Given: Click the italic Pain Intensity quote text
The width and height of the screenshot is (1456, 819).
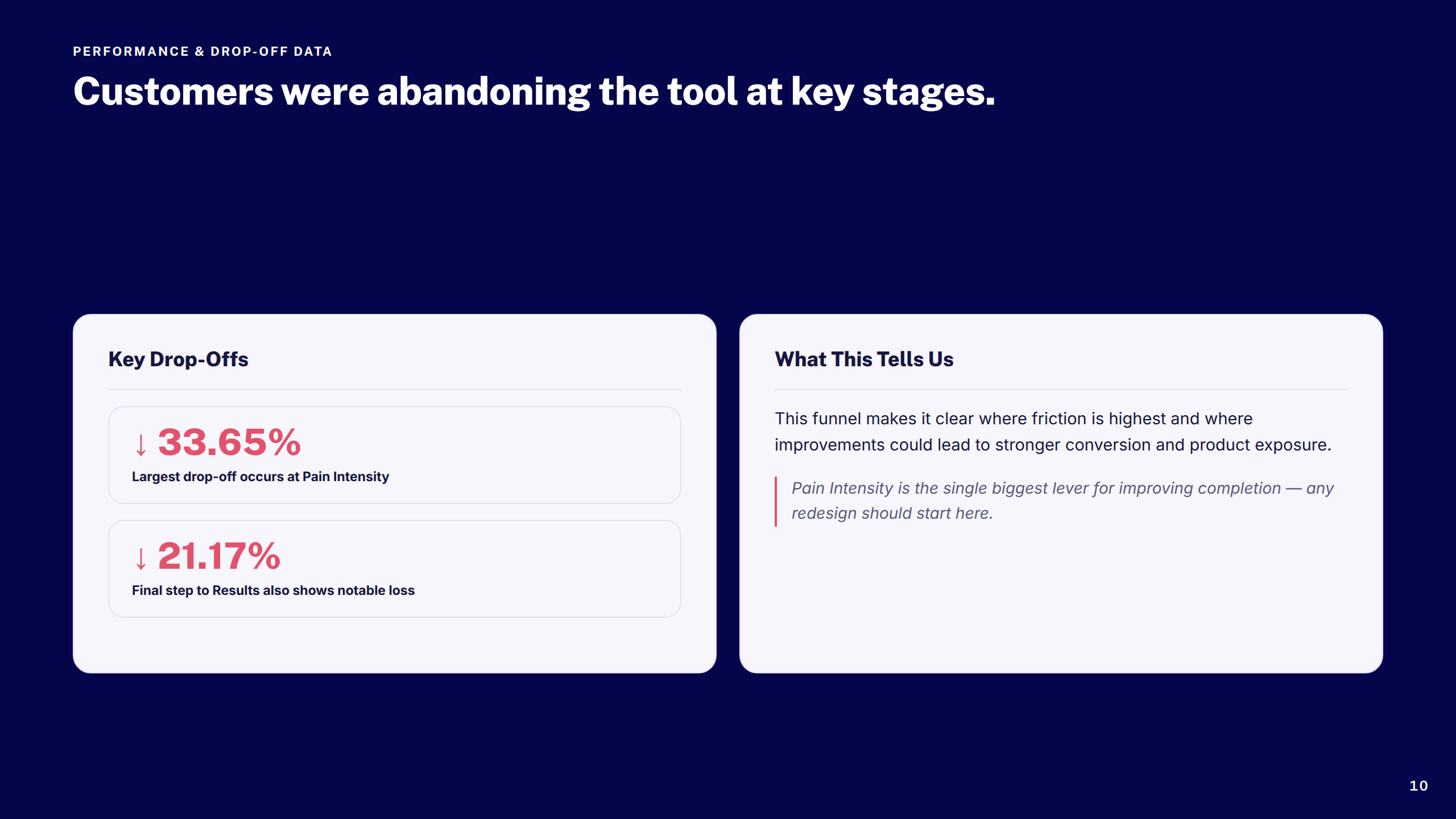Looking at the screenshot, I should [x=1062, y=500].
